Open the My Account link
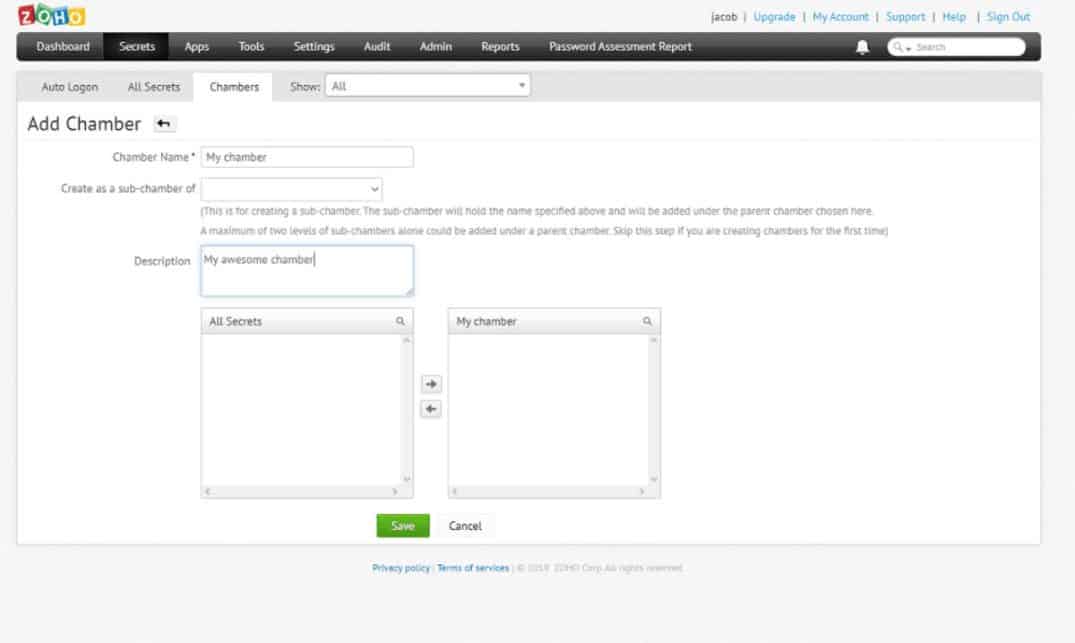Viewport: 1075px width, 643px height. (840, 17)
